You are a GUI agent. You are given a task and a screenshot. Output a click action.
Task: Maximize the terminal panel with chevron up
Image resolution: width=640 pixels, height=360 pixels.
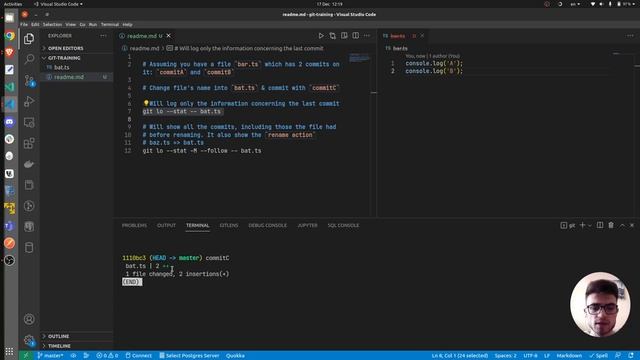click(x=622, y=225)
